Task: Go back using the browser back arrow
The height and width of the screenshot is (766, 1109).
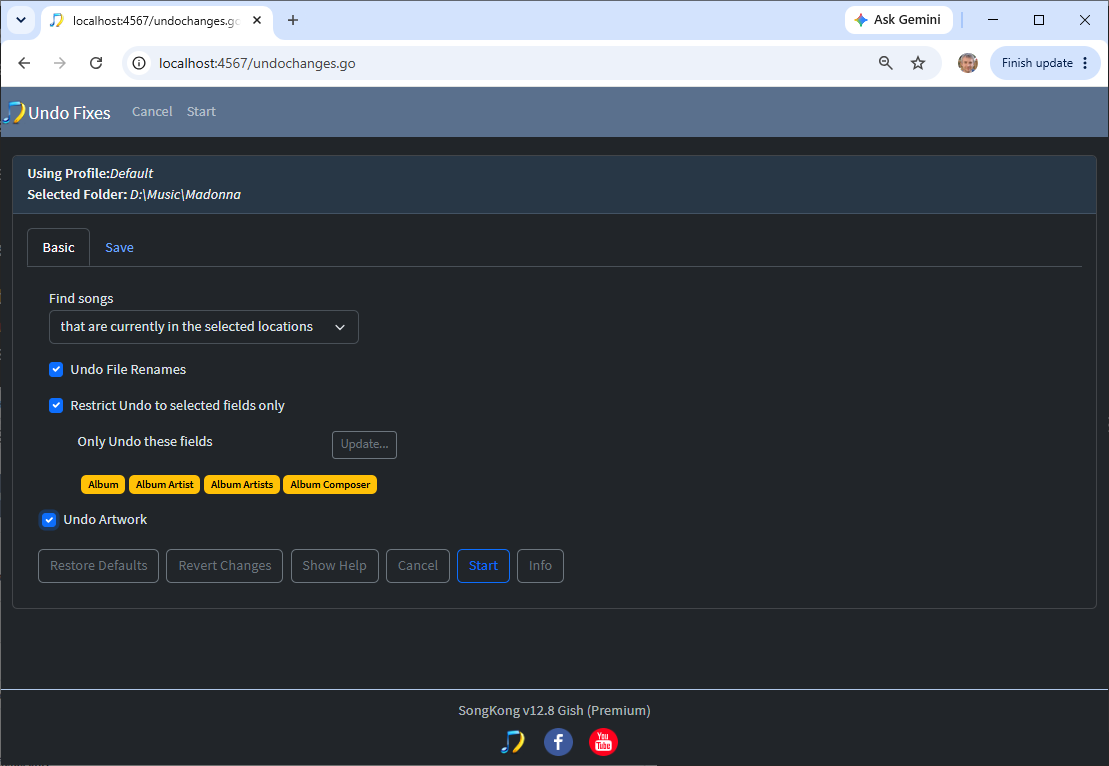Action: click(24, 63)
